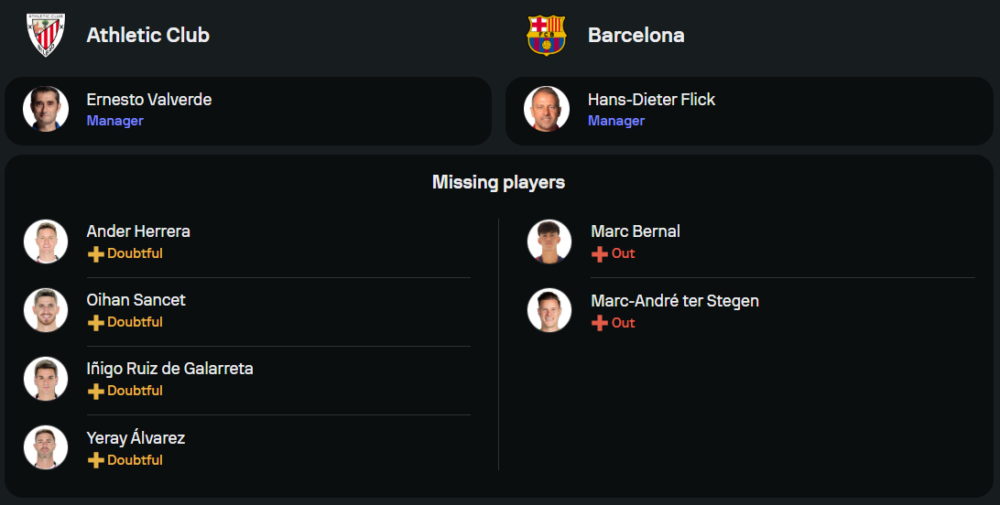The height and width of the screenshot is (505, 1000).
Task: Open the Barcelona team name link
Action: (x=636, y=35)
